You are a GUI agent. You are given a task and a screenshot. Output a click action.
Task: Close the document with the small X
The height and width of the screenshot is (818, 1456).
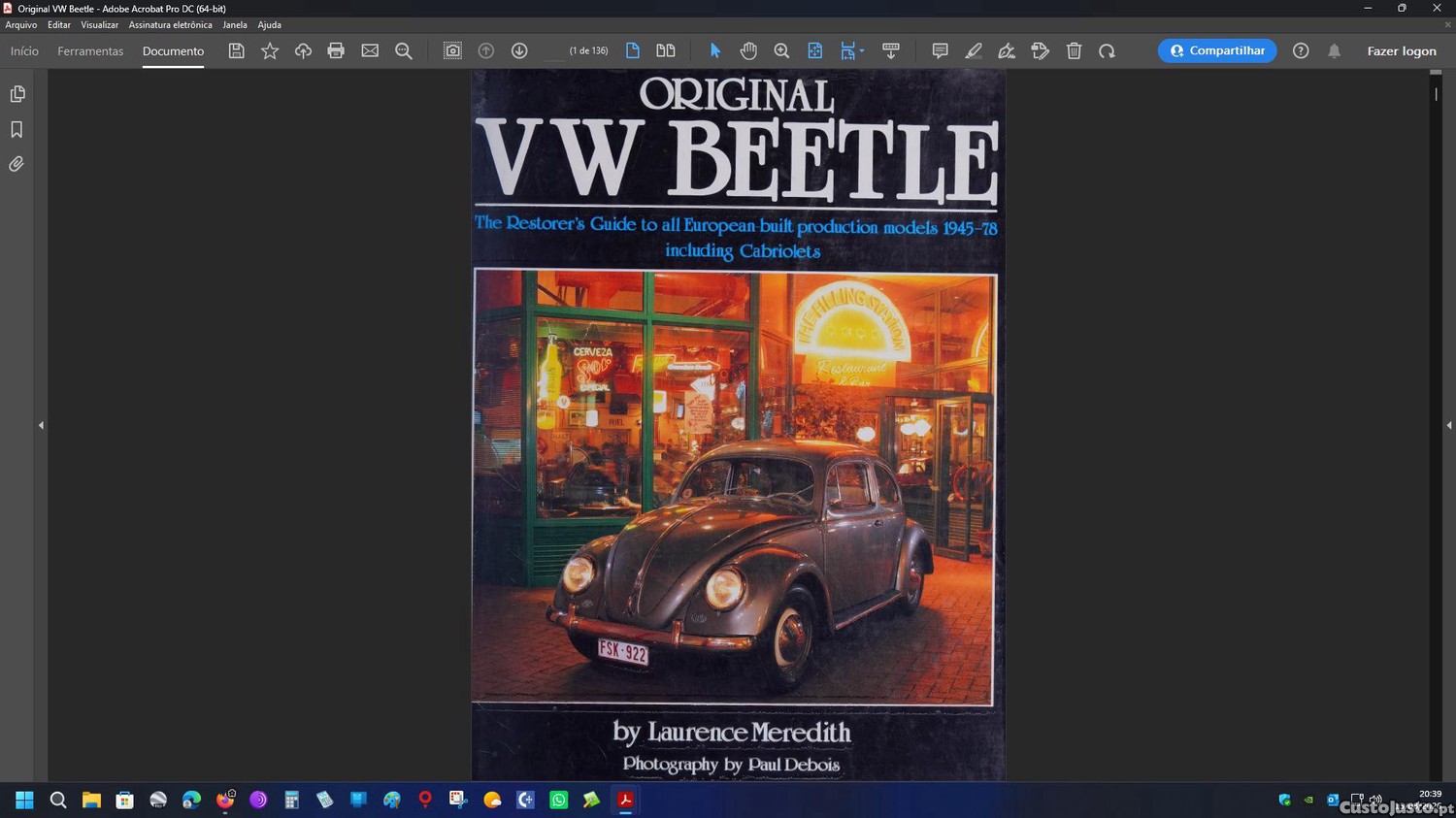[x=1448, y=25]
